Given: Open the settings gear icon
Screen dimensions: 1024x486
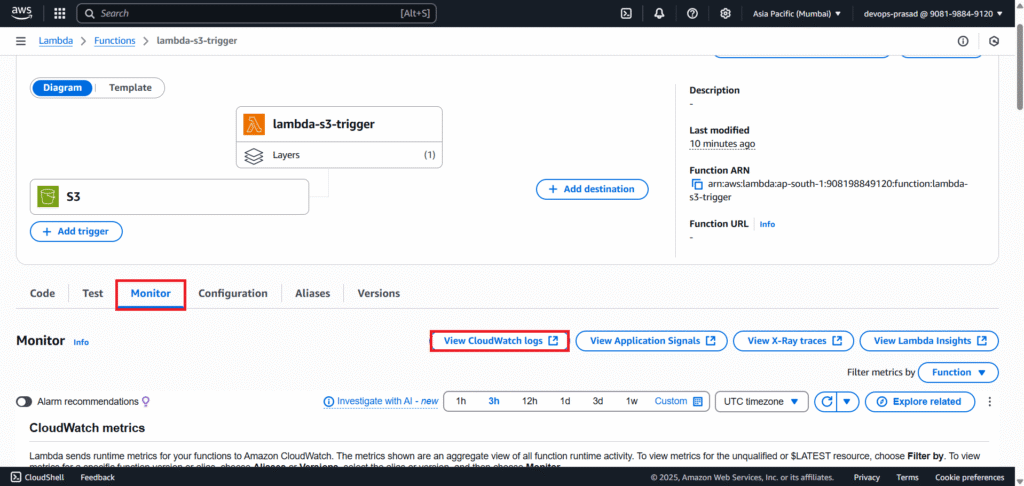Looking at the screenshot, I should tap(725, 13).
